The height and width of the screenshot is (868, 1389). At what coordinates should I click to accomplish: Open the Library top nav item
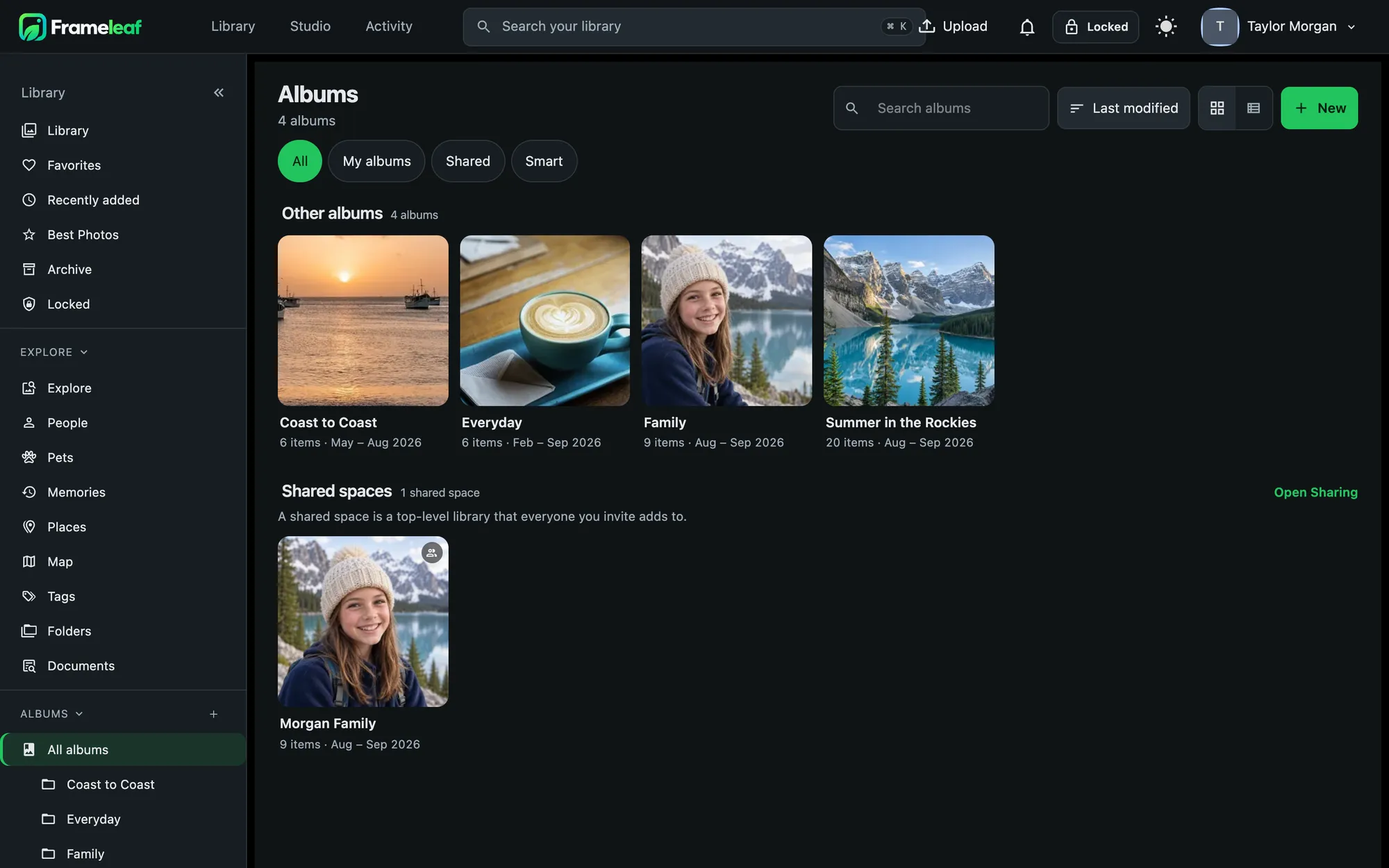tap(233, 26)
